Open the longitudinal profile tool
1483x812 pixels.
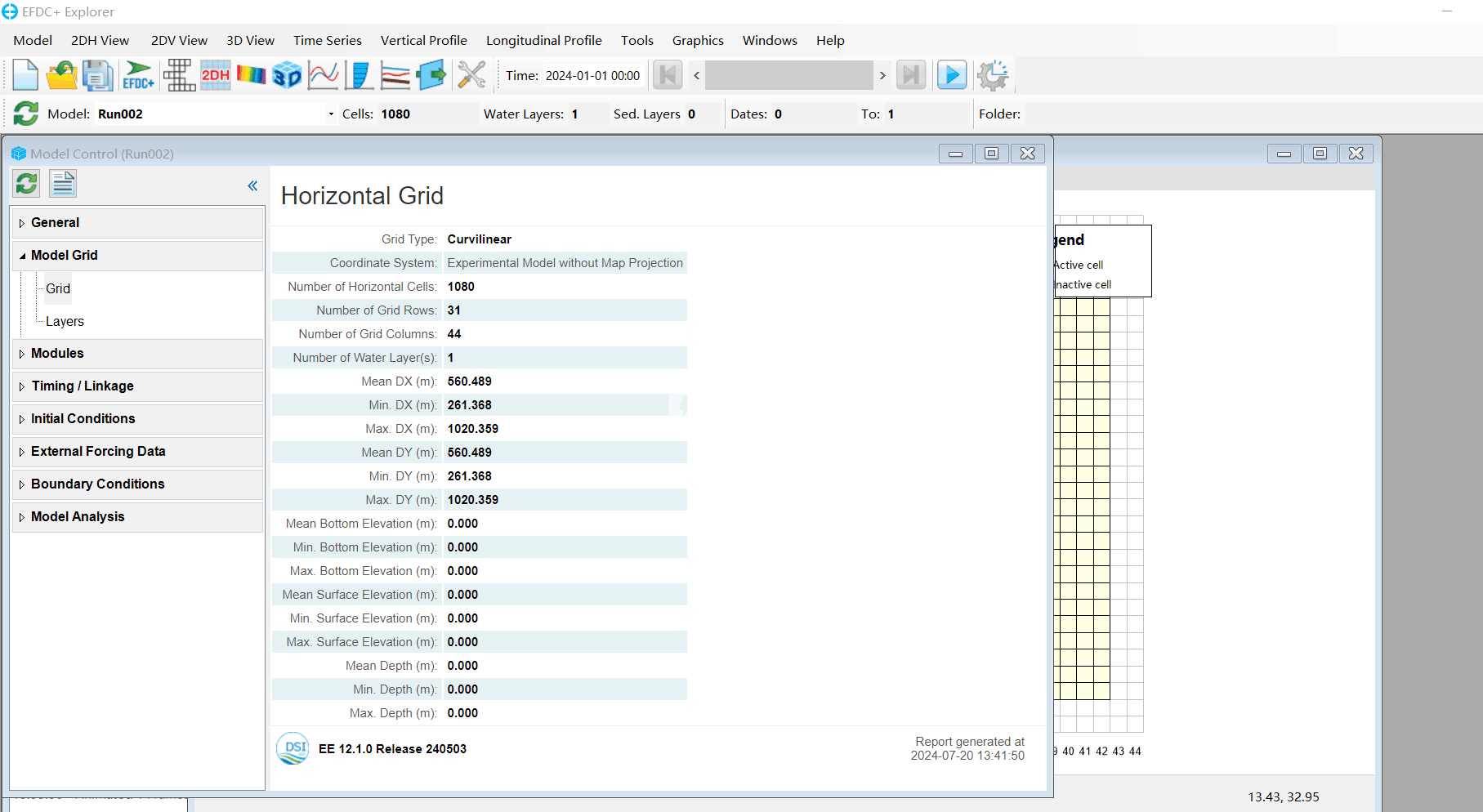[x=395, y=75]
